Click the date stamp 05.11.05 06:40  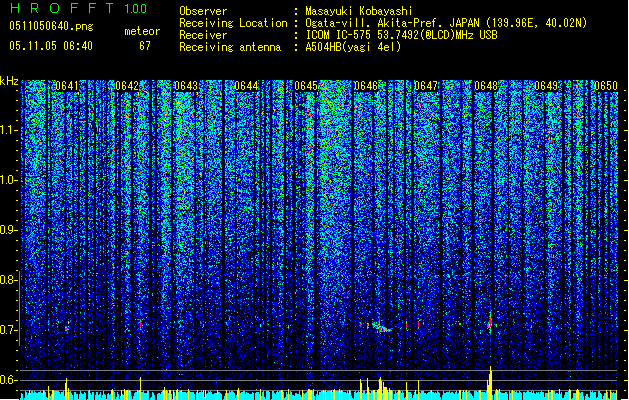click(51, 46)
